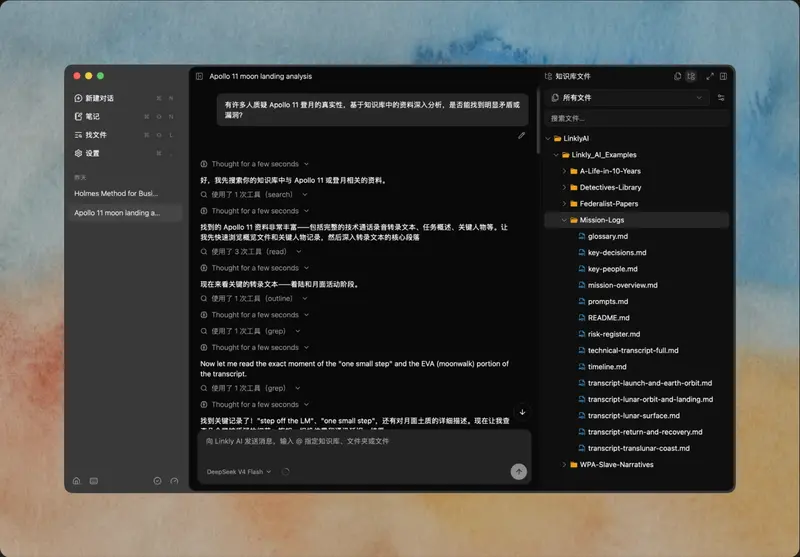The width and height of the screenshot is (800, 557).
Task: Toggle the tree view icon in knowledge panel header
Action: click(x=691, y=76)
